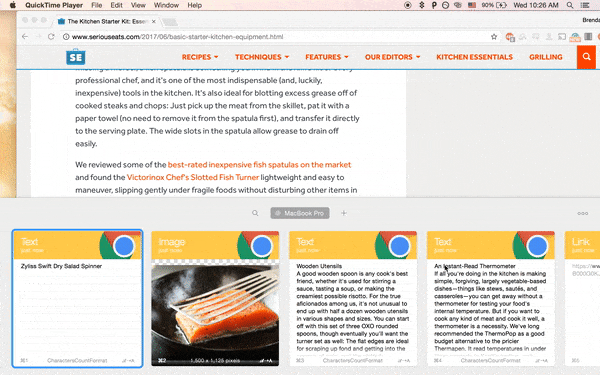Open the Paste three-dots more menu
The image size is (600, 375).
point(582,213)
